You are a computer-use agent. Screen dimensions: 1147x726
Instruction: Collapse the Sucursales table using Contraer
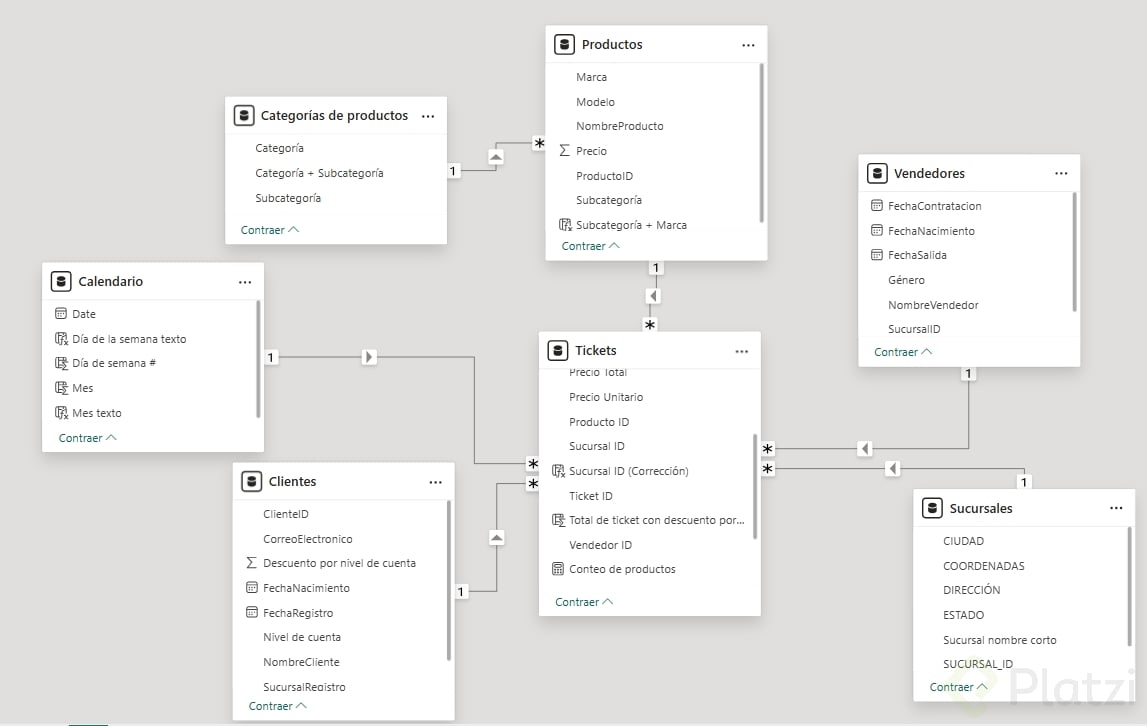pos(958,687)
